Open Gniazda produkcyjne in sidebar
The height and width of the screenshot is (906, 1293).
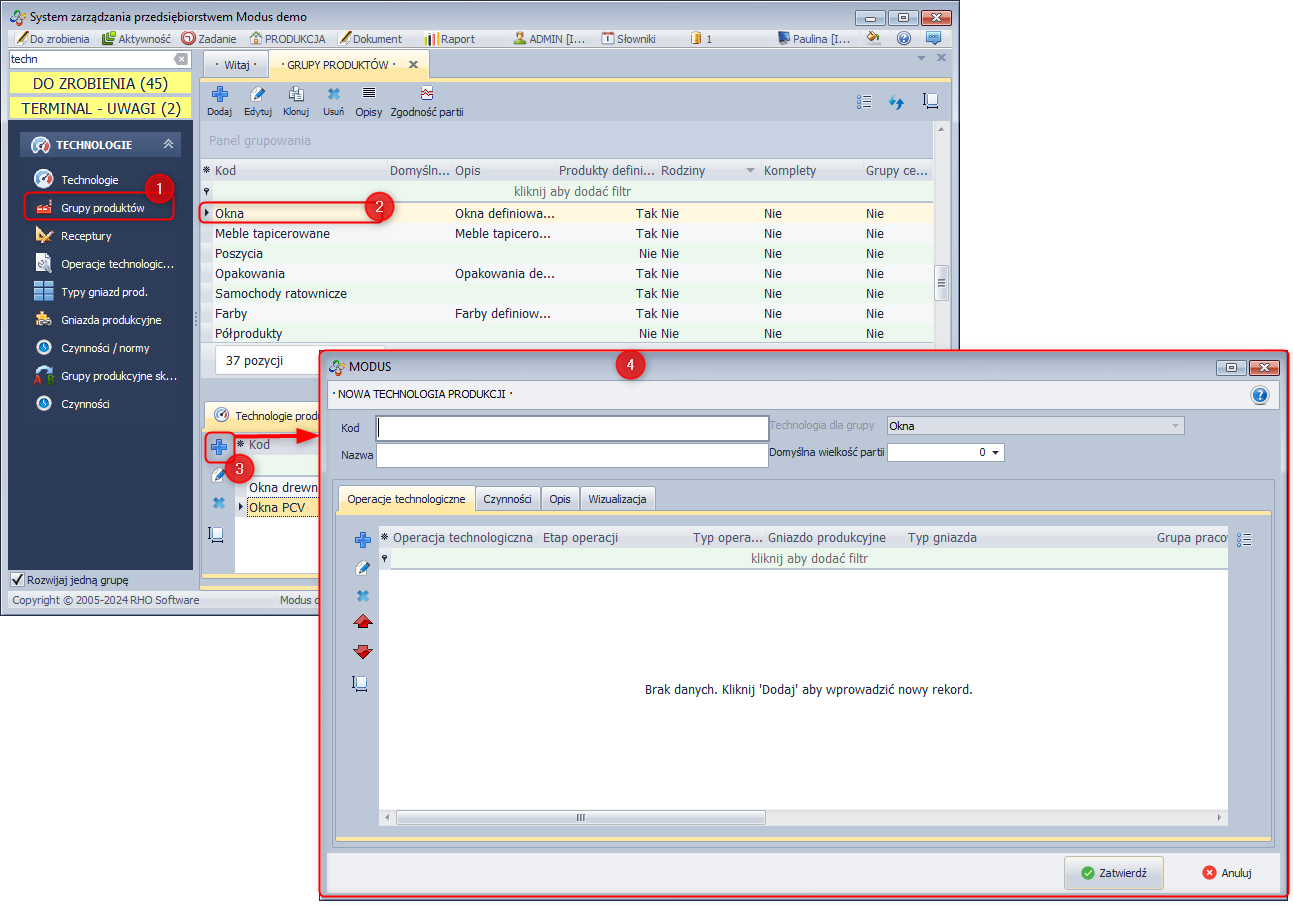pyautogui.click(x=110, y=320)
